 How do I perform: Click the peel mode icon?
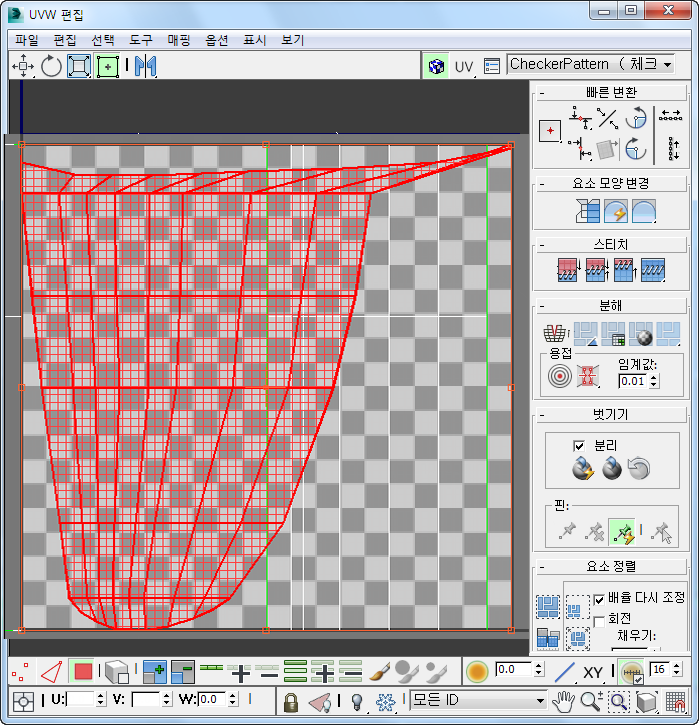point(612,469)
